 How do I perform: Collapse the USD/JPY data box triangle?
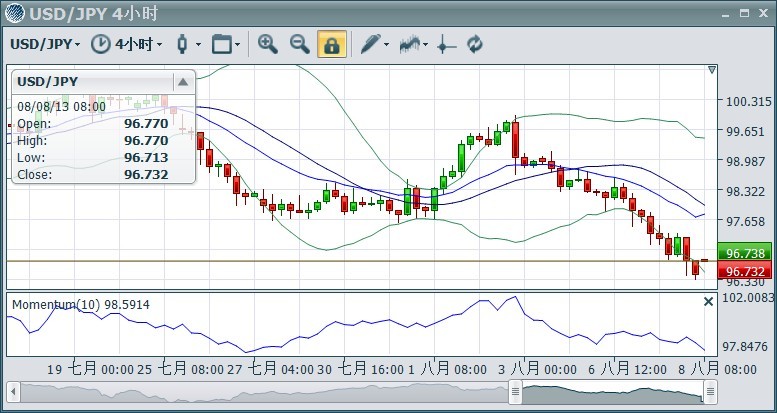183,82
